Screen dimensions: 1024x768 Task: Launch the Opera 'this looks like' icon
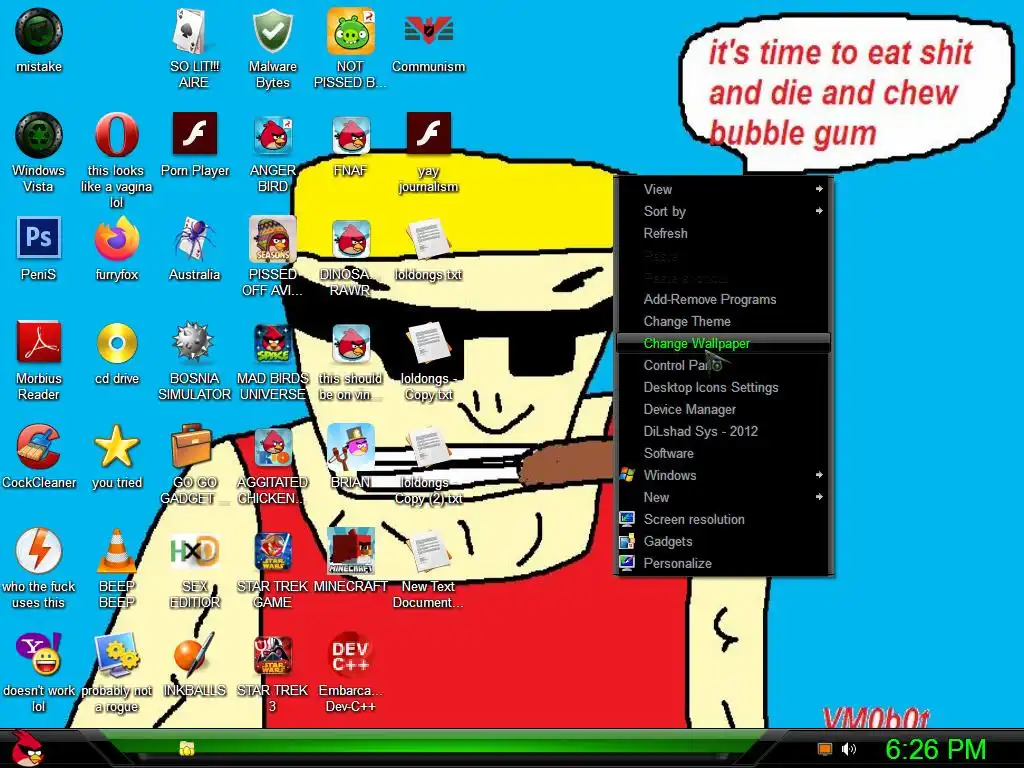(x=116, y=136)
